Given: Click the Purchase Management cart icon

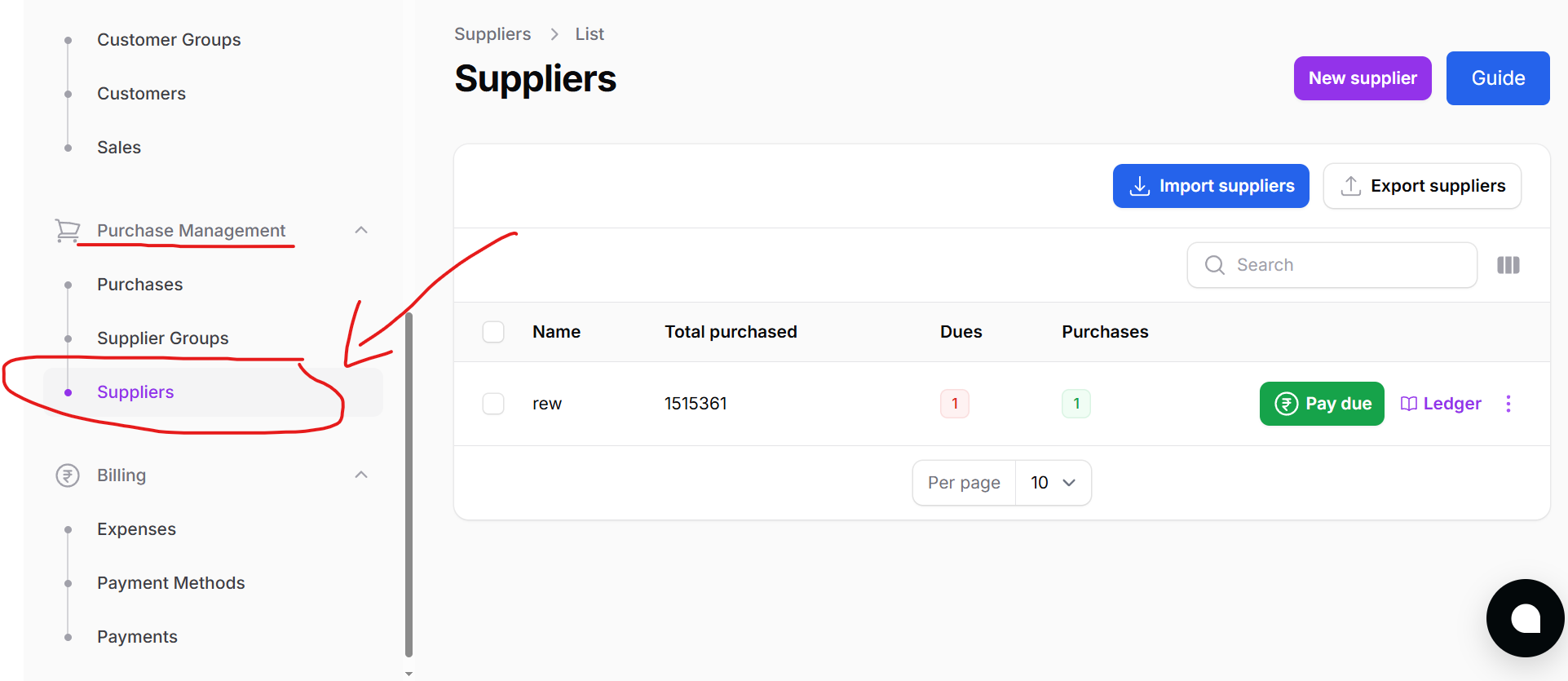Looking at the screenshot, I should (x=68, y=231).
